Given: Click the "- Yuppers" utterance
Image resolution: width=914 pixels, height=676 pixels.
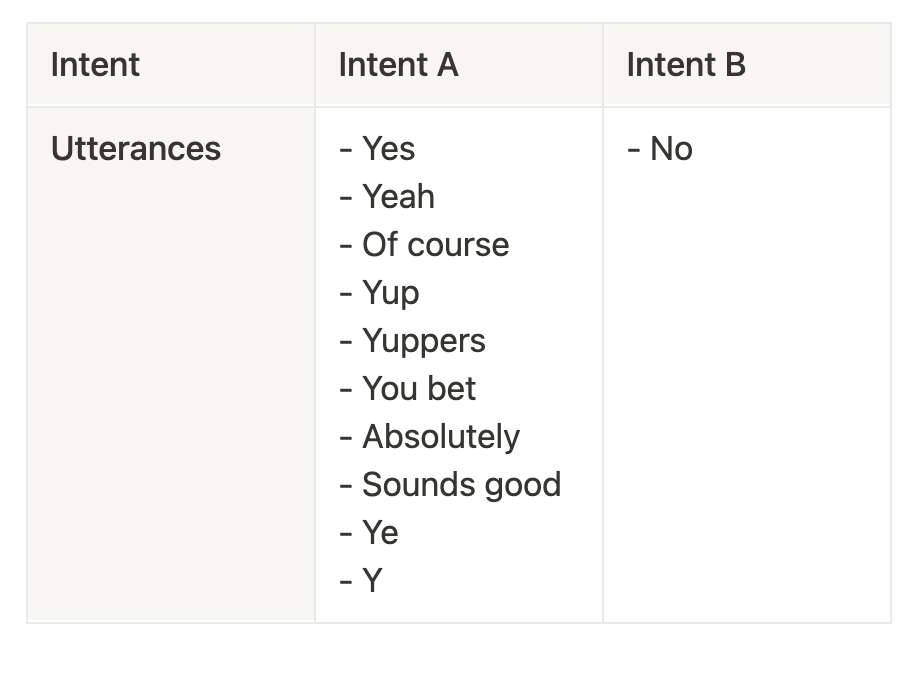Looking at the screenshot, I should click(412, 341).
